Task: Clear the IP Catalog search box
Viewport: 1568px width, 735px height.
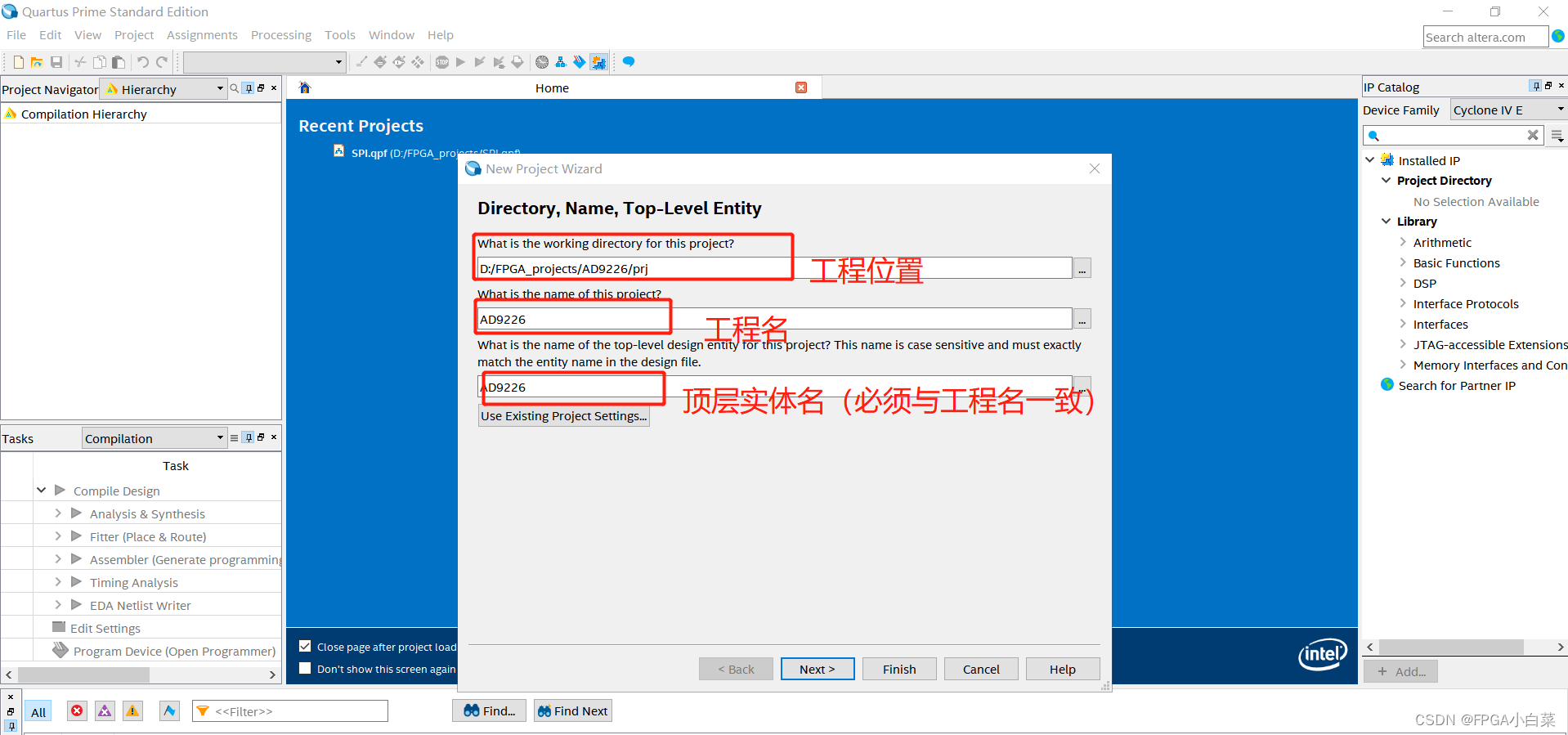Action: click(x=1533, y=135)
